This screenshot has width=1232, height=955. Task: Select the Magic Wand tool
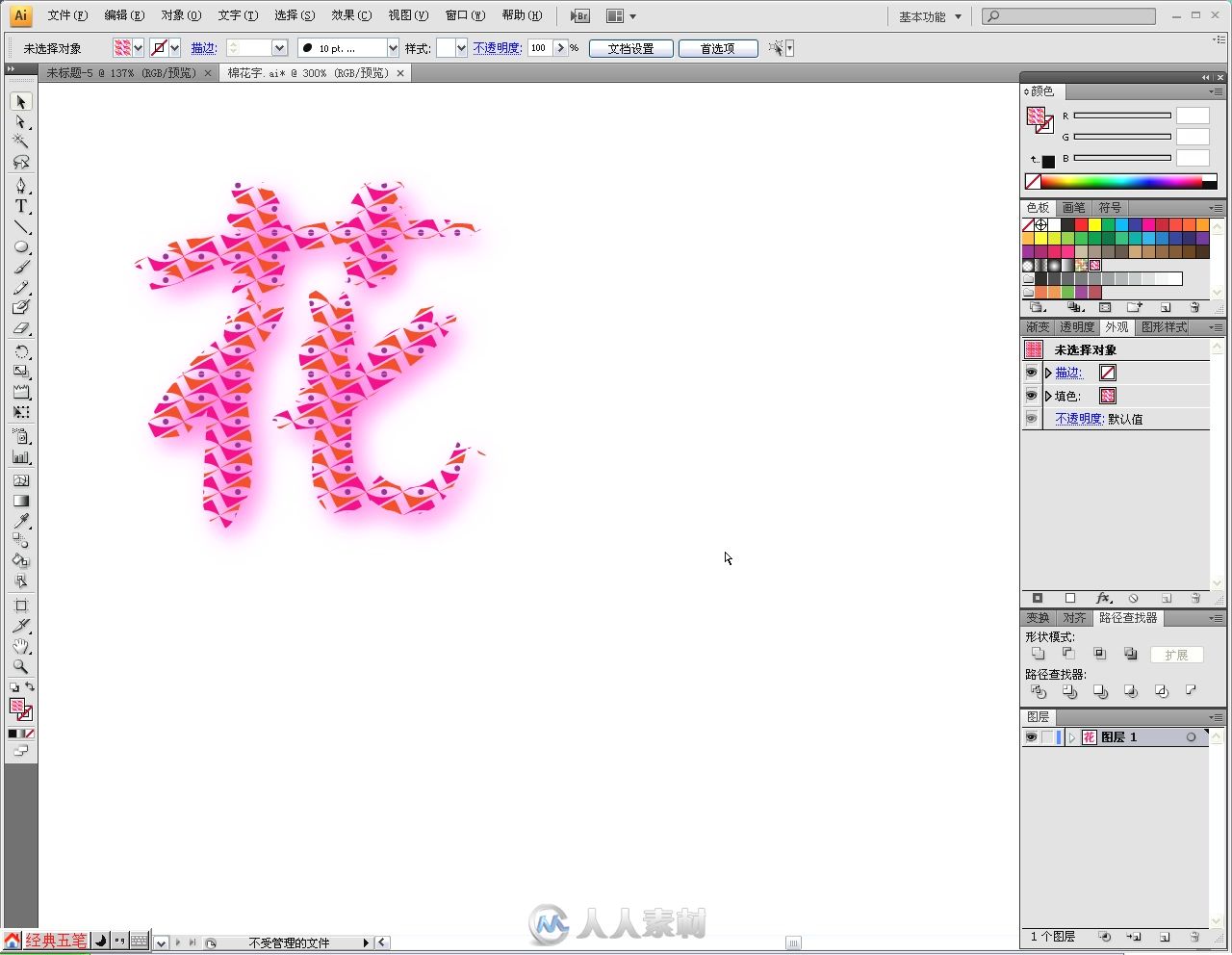click(x=21, y=142)
